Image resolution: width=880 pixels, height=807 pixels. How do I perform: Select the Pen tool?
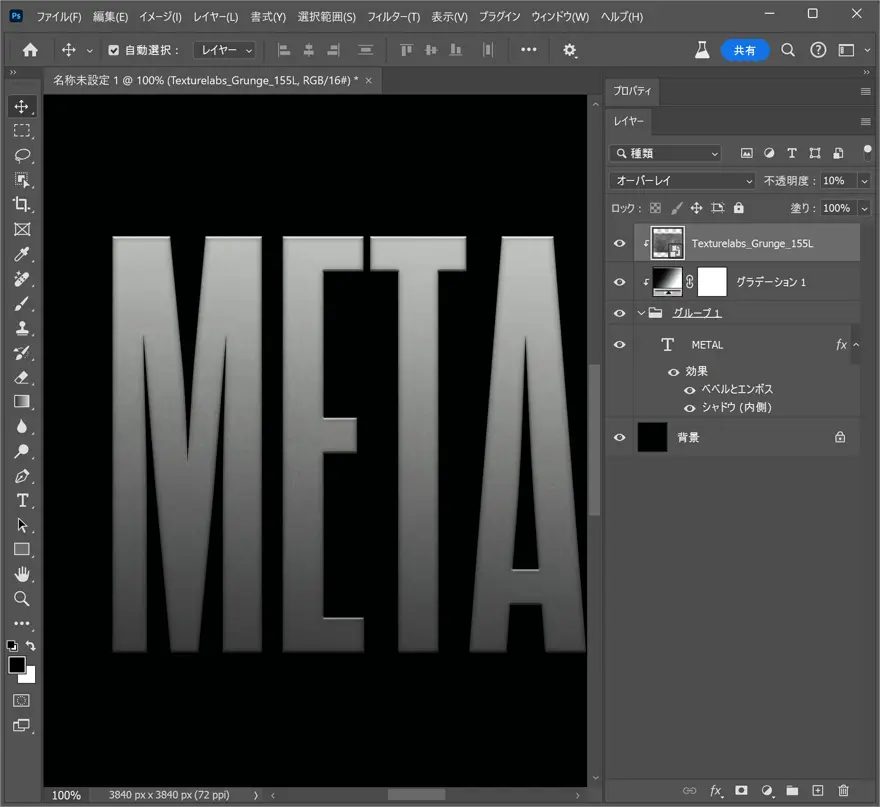(21, 476)
